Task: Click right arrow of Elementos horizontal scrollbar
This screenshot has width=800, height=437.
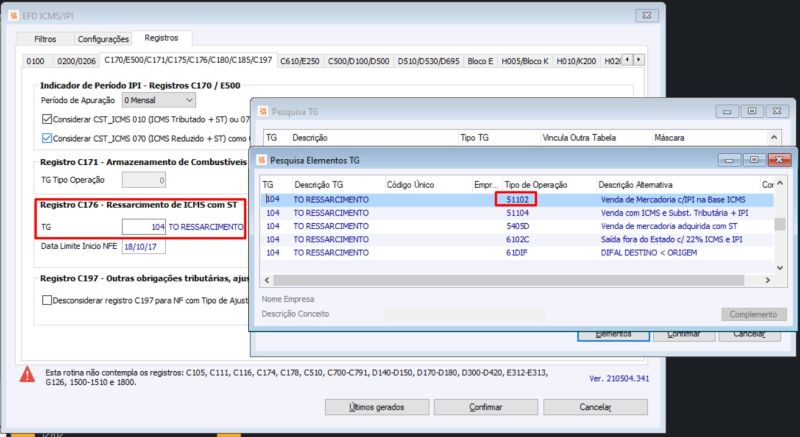Action: coord(767,280)
